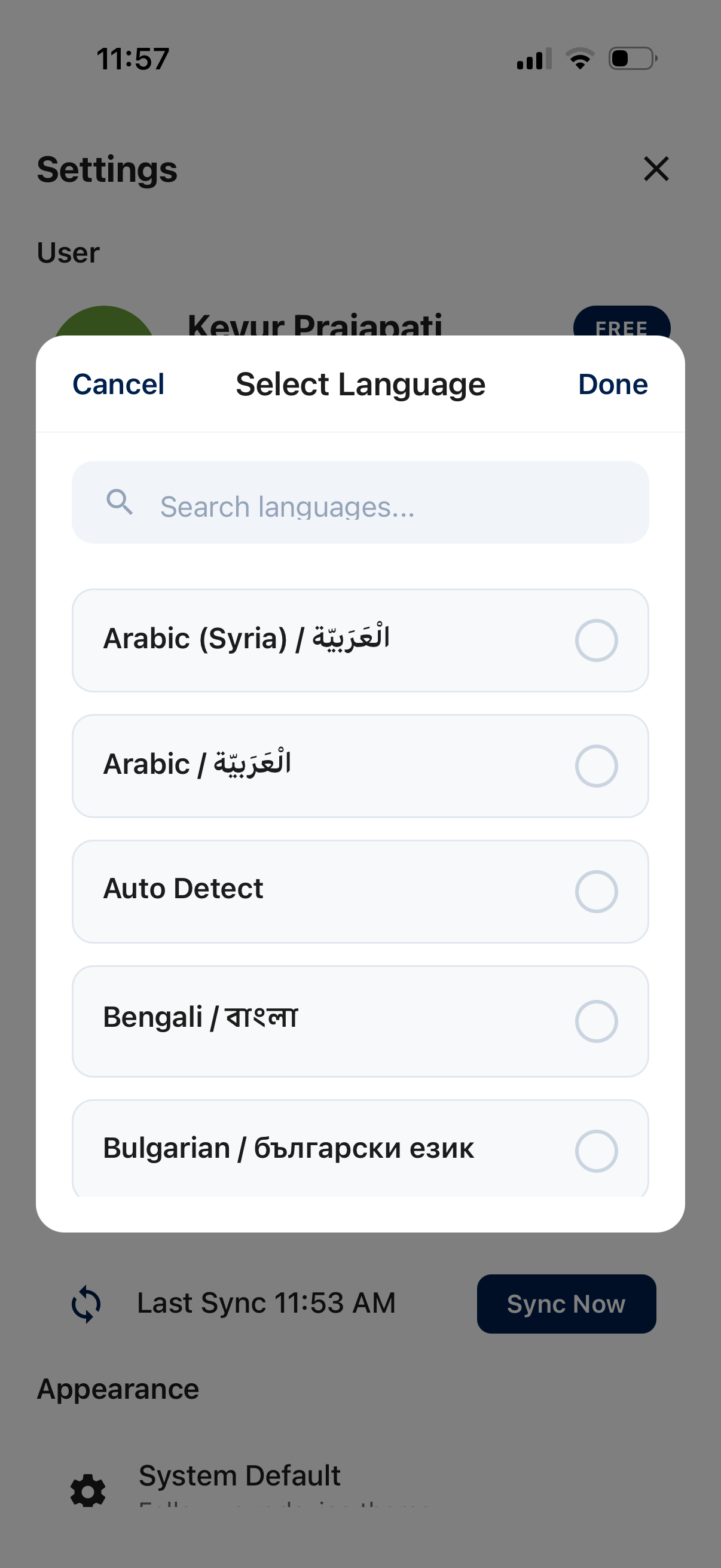Tap Cancel in the language dialog
721x1568 pixels.
tap(118, 384)
